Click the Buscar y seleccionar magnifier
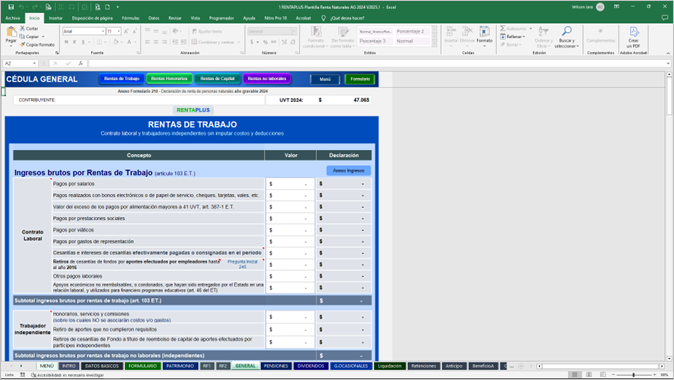 coord(567,31)
